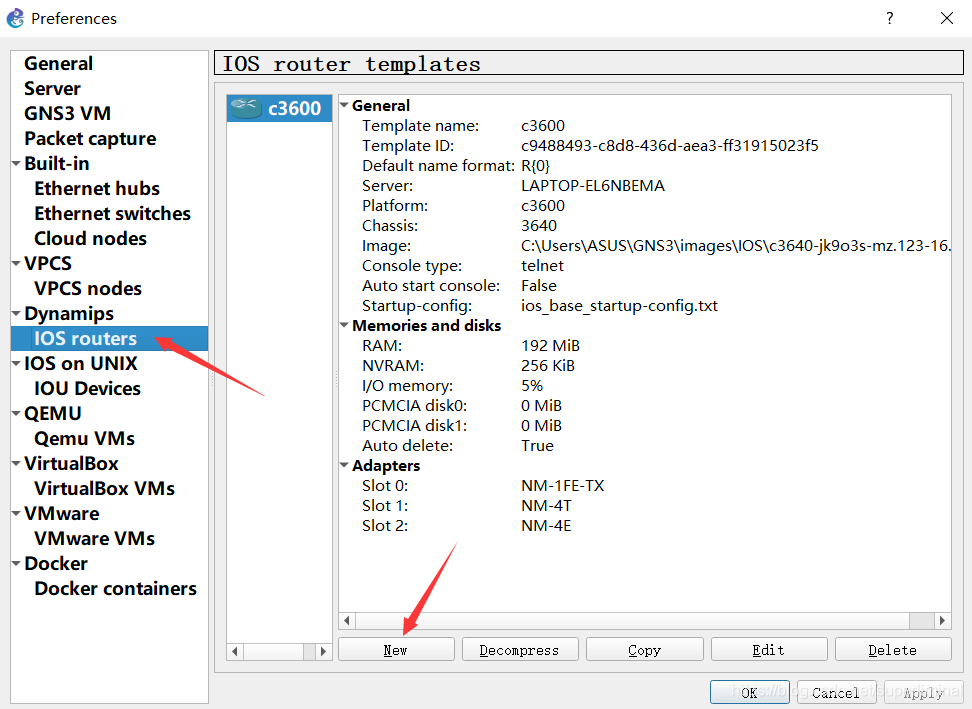Image resolution: width=972 pixels, height=709 pixels.
Task: Select Docker containers in the sidebar
Action: 115,588
